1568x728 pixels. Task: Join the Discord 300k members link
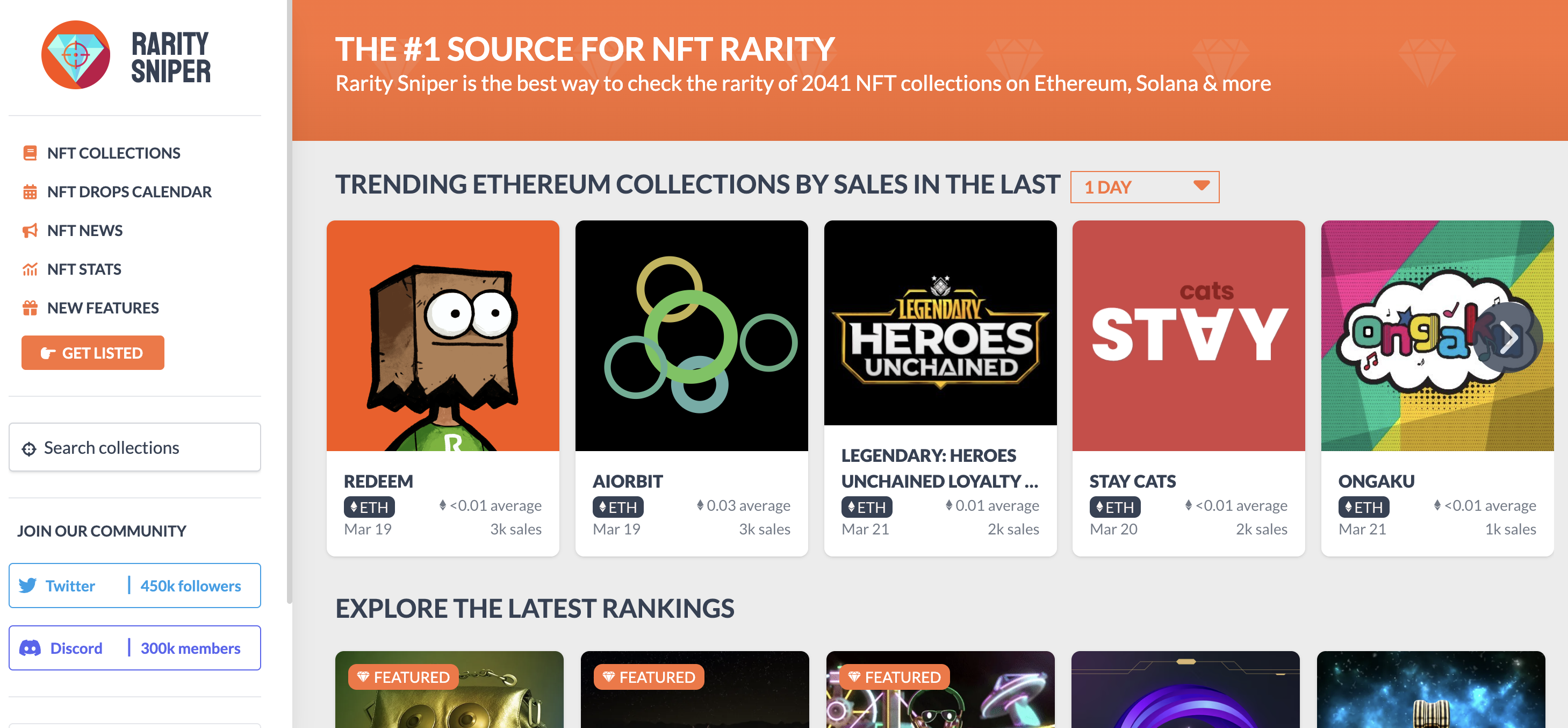[x=134, y=647]
